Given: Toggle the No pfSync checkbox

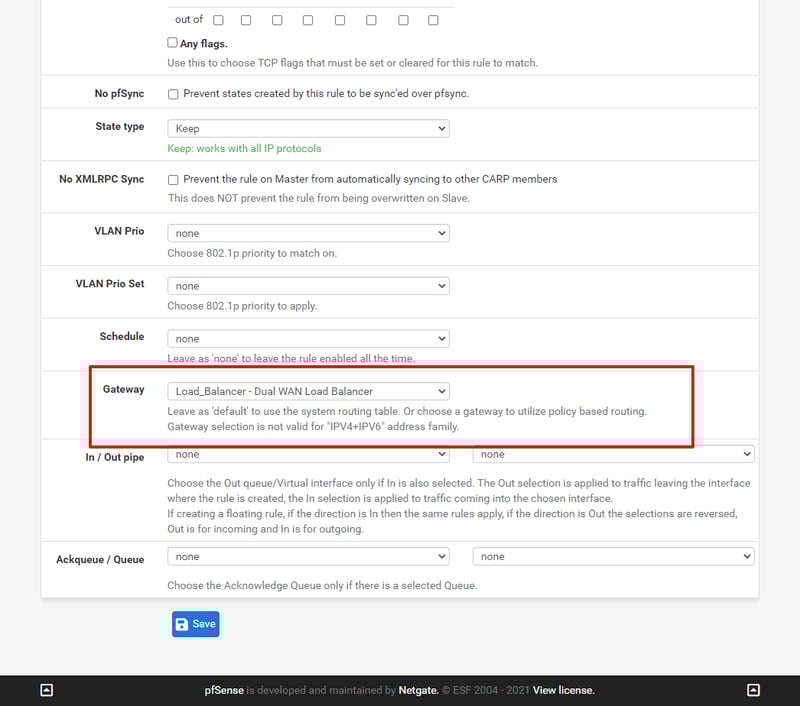Looking at the screenshot, I should tap(173, 94).
